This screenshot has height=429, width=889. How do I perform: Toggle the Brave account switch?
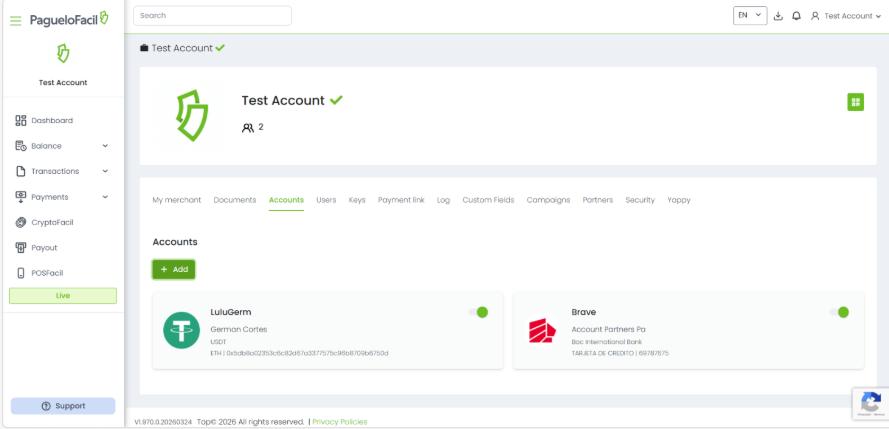pos(838,312)
